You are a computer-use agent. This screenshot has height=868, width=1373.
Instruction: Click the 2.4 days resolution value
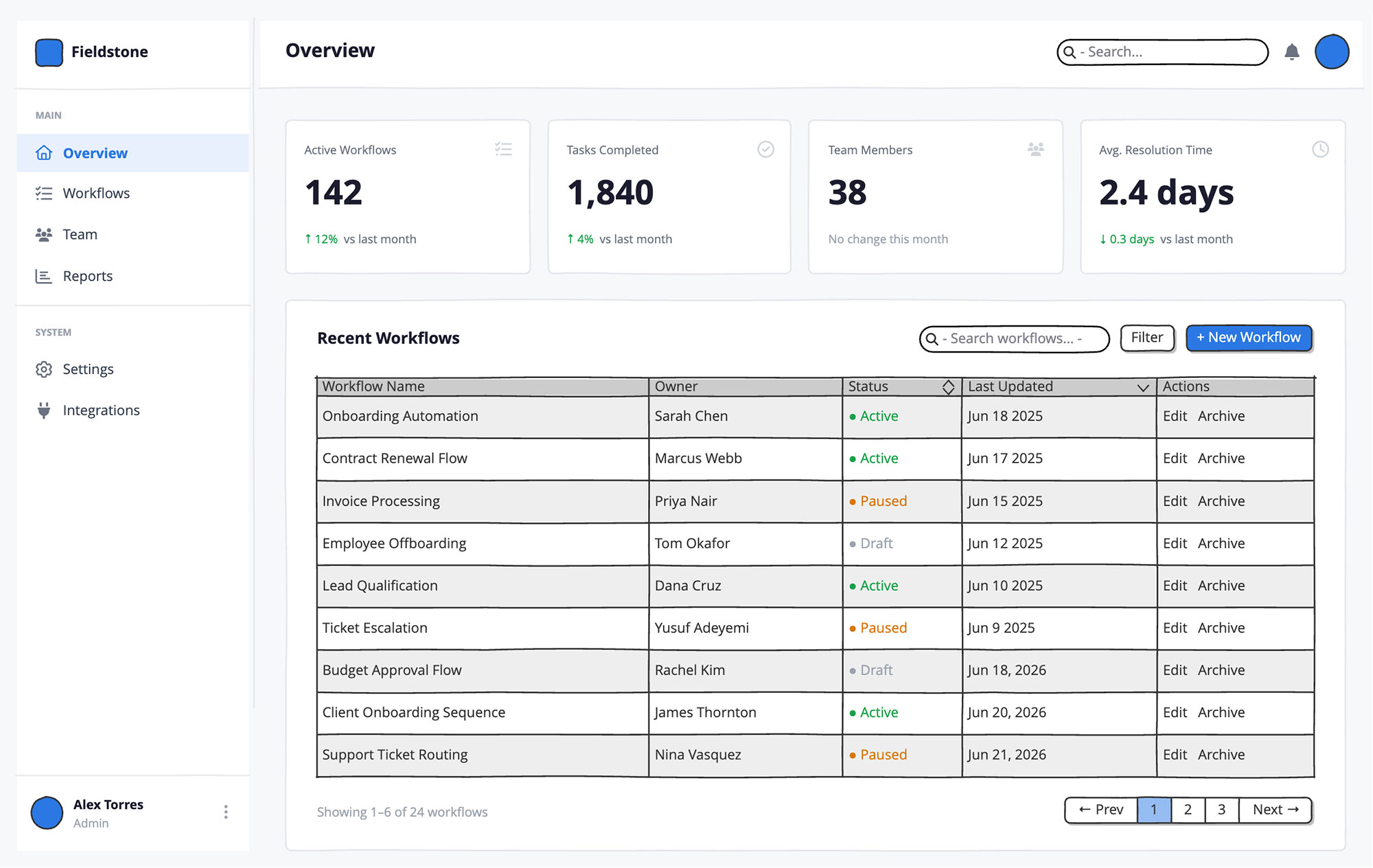coord(1166,193)
